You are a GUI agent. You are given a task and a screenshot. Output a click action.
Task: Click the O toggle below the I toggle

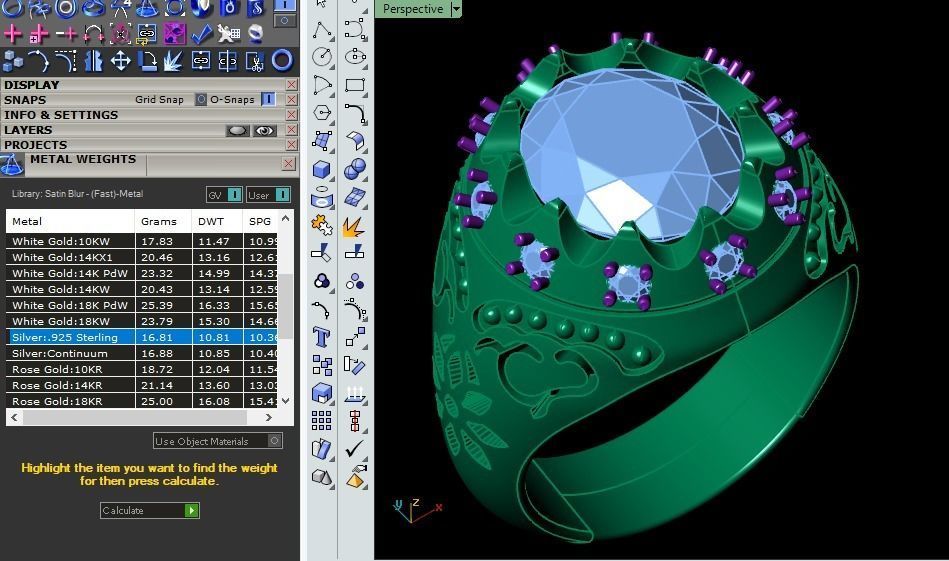285,21
